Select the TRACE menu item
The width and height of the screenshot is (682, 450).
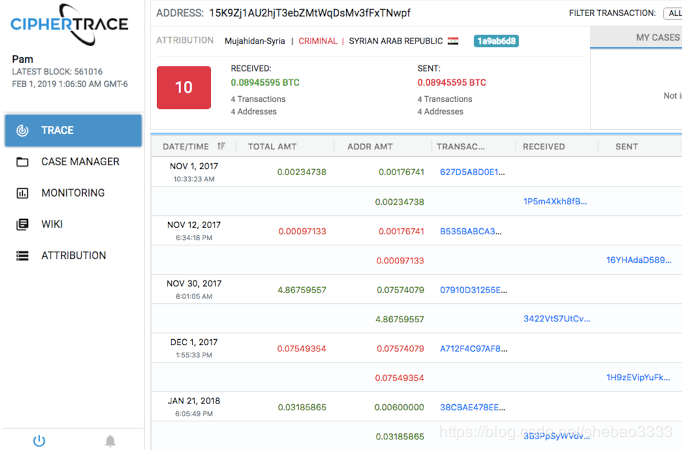click(x=73, y=130)
